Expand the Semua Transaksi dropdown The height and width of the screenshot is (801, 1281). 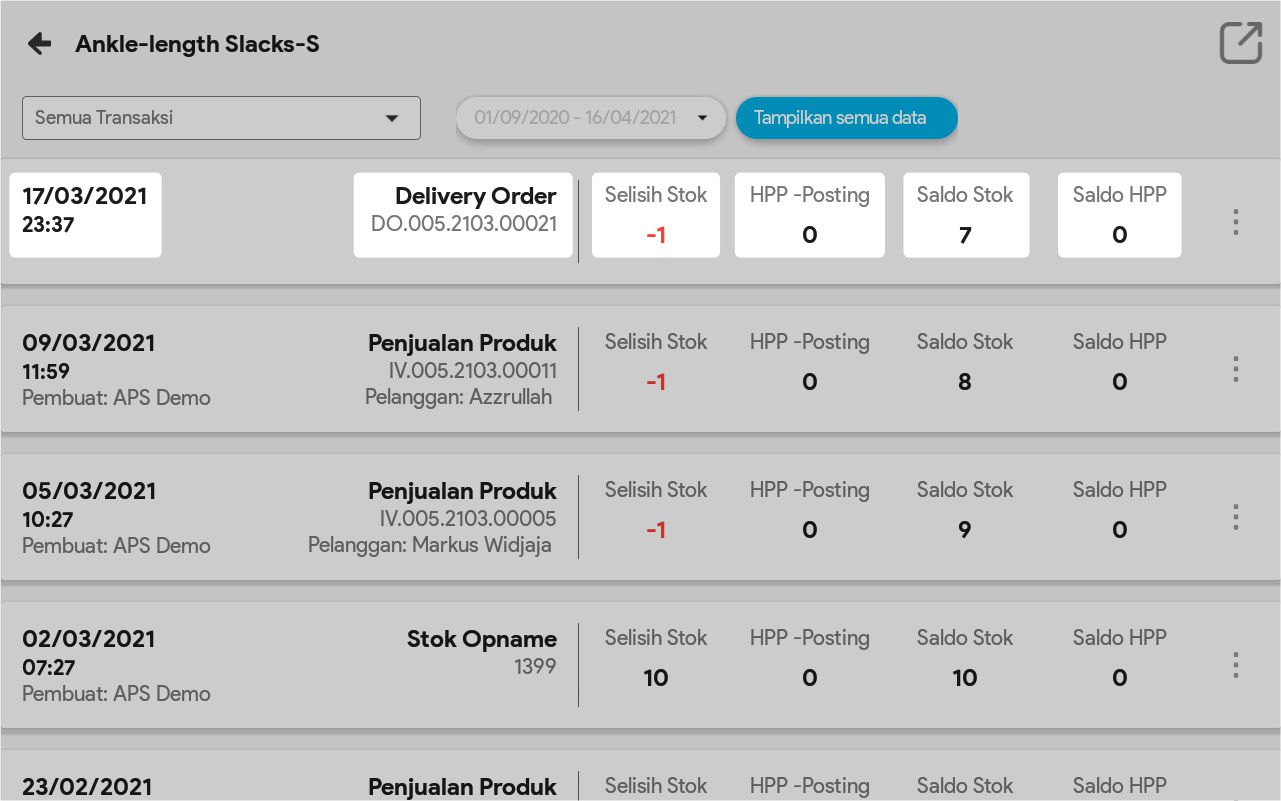coord(221,118)
